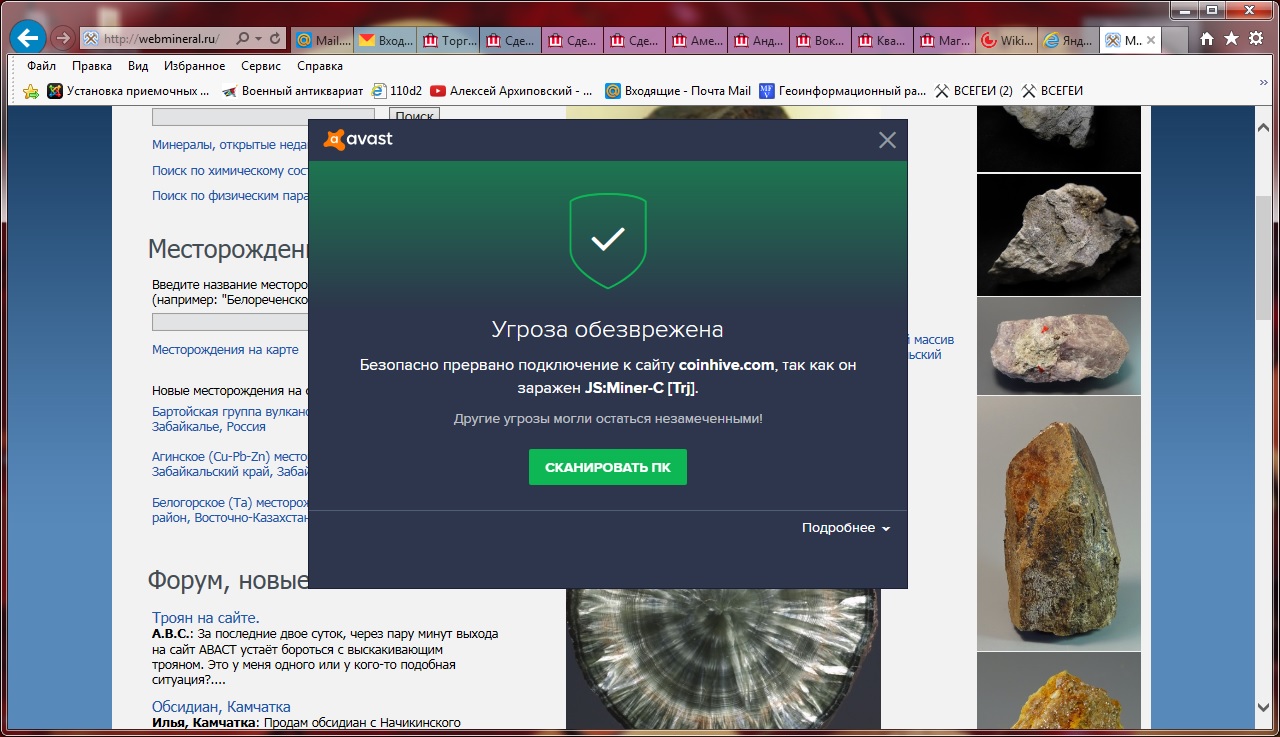Click the СКАНИРОВАТЬ ПК button
This screenshot has width=1280, height=737.
(608, 467)
